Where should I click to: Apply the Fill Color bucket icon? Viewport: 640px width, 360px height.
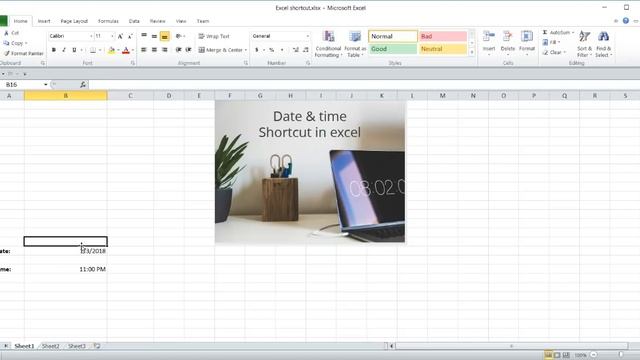pos(111,50)
